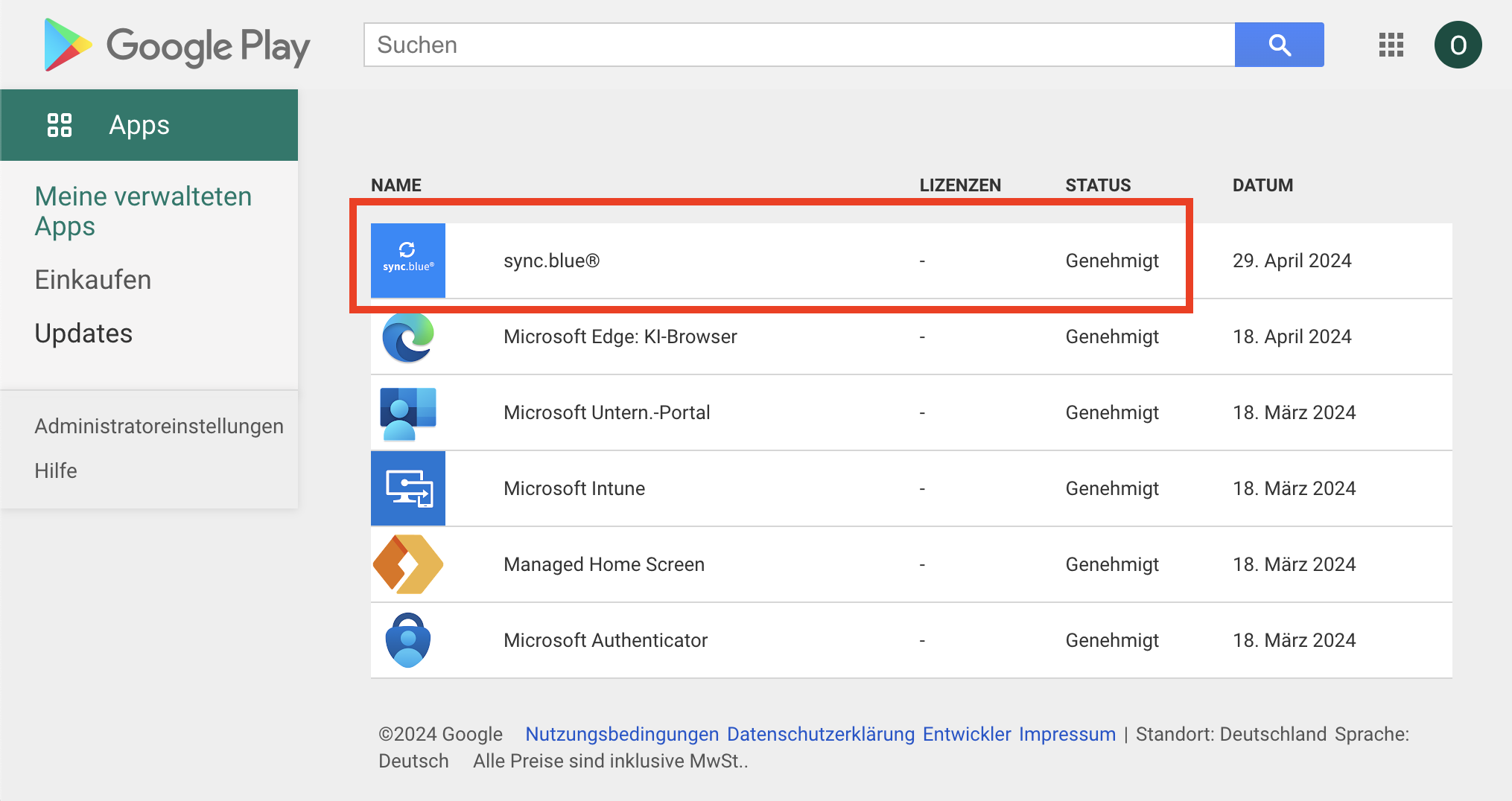Open the Microsoft Authenticator app icon
The image size is (1512, 801).
(408, 640)
